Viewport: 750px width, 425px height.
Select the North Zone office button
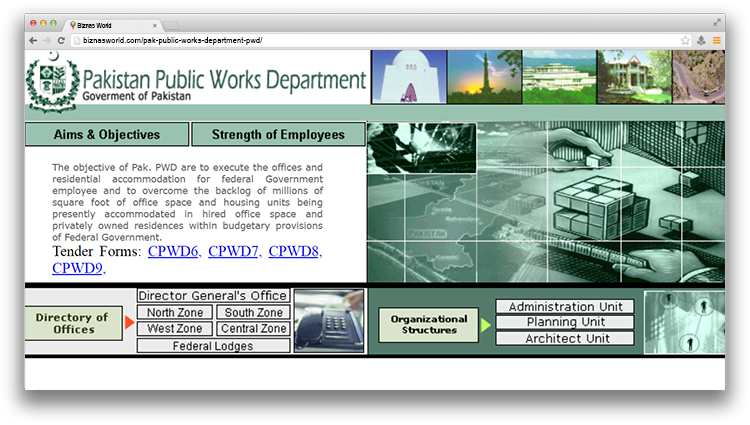click(x=175, y=312)
